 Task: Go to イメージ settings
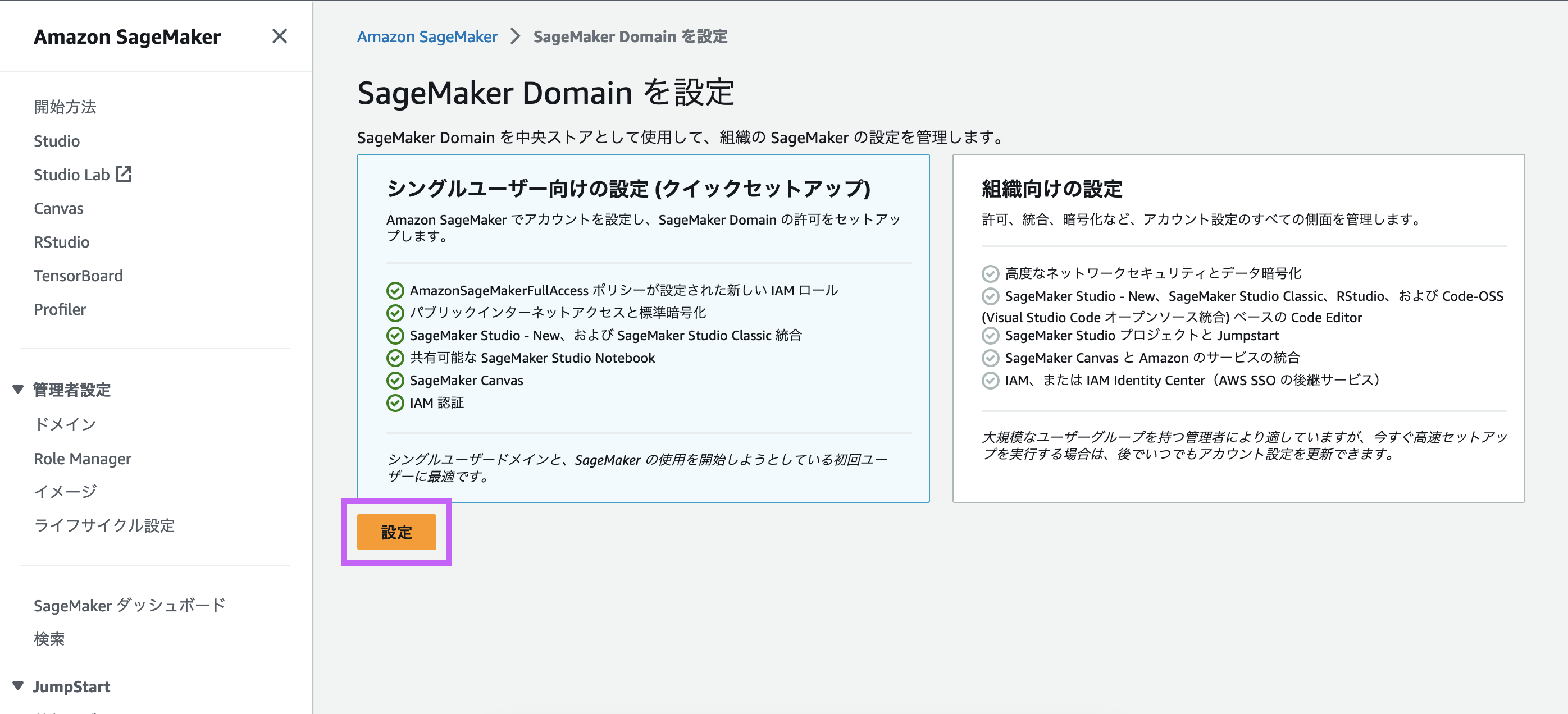(65, 491)
